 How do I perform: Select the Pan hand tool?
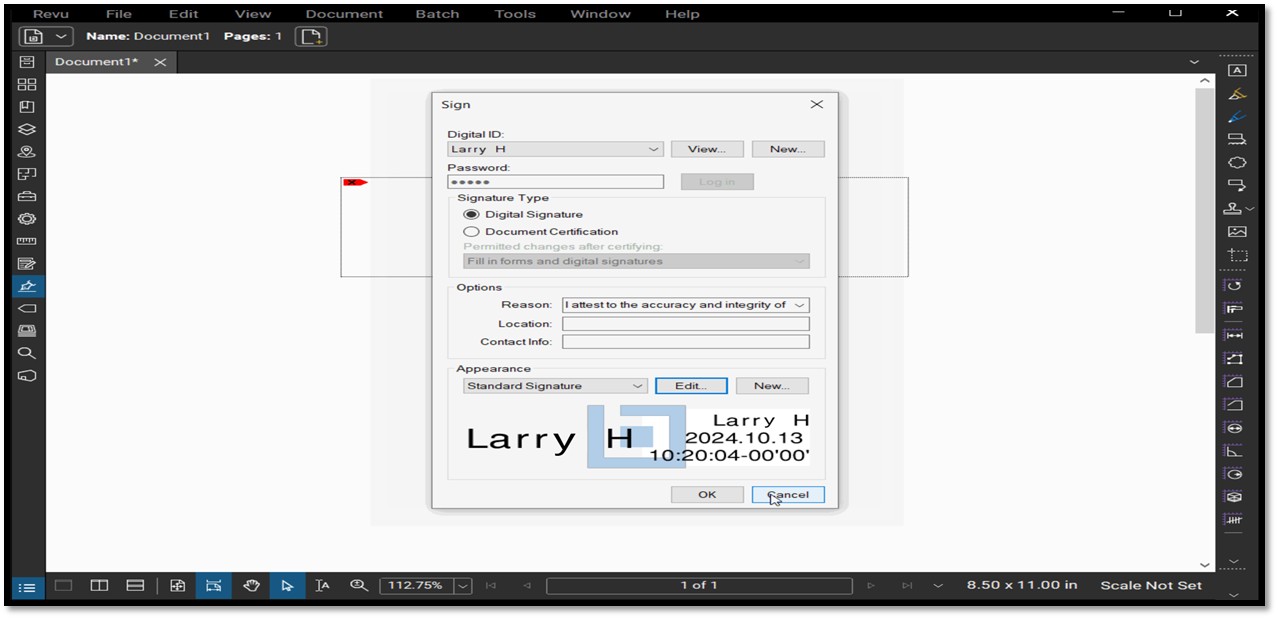251,586
